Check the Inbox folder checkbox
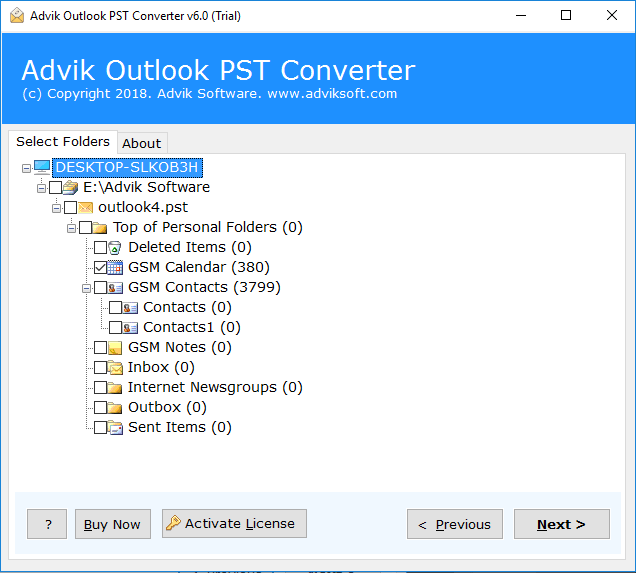Image resolution: width=636 pixels, height=573 pixels. coord(100,367)
